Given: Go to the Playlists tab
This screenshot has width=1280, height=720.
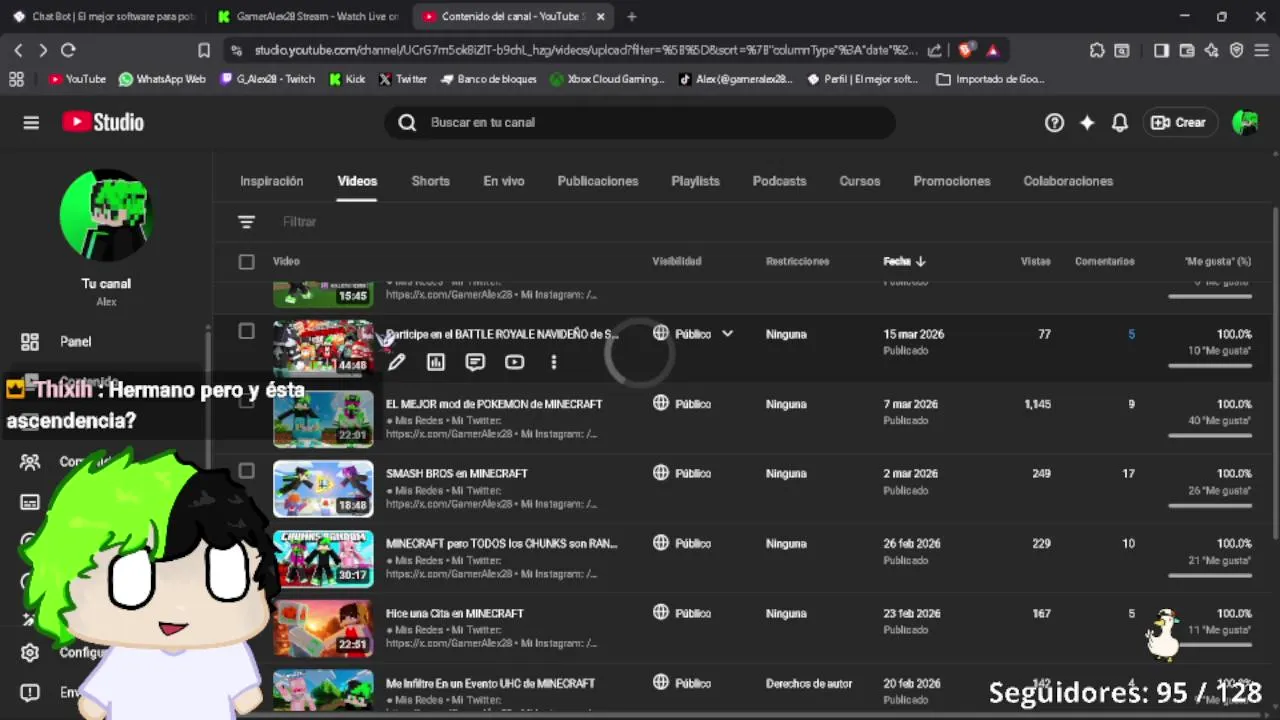Looking at the screenshot, I should [x=695, y=181].
